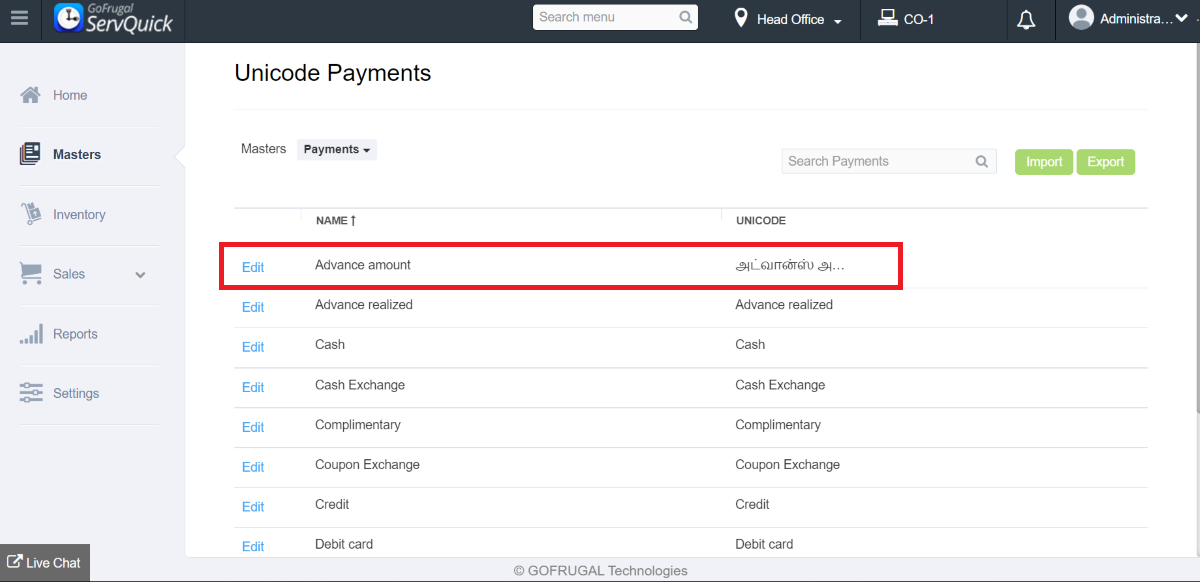Open the notifications bell
This screenshot has height=582, width=1200.
click(x=1026, y=20)
